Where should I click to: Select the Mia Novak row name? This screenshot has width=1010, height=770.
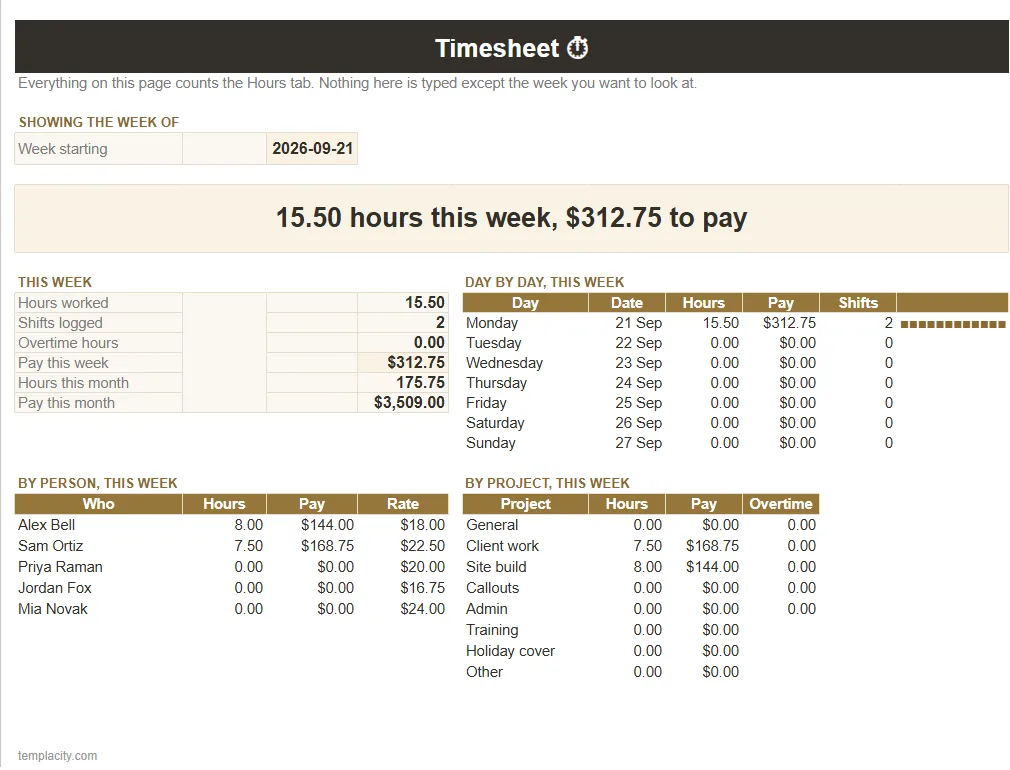coord(52,609)
